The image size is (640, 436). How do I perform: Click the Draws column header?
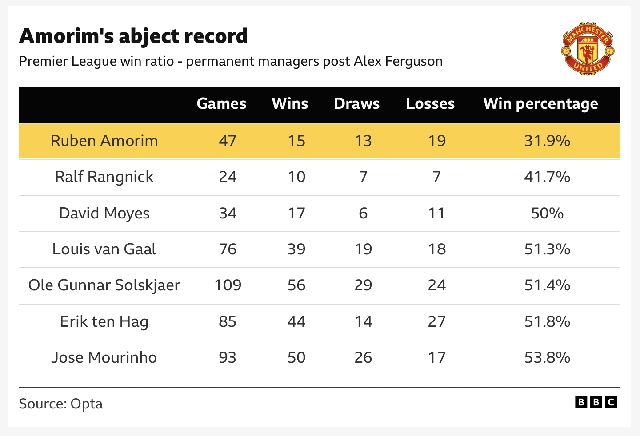pyautogui.click(x=357, y=104)
